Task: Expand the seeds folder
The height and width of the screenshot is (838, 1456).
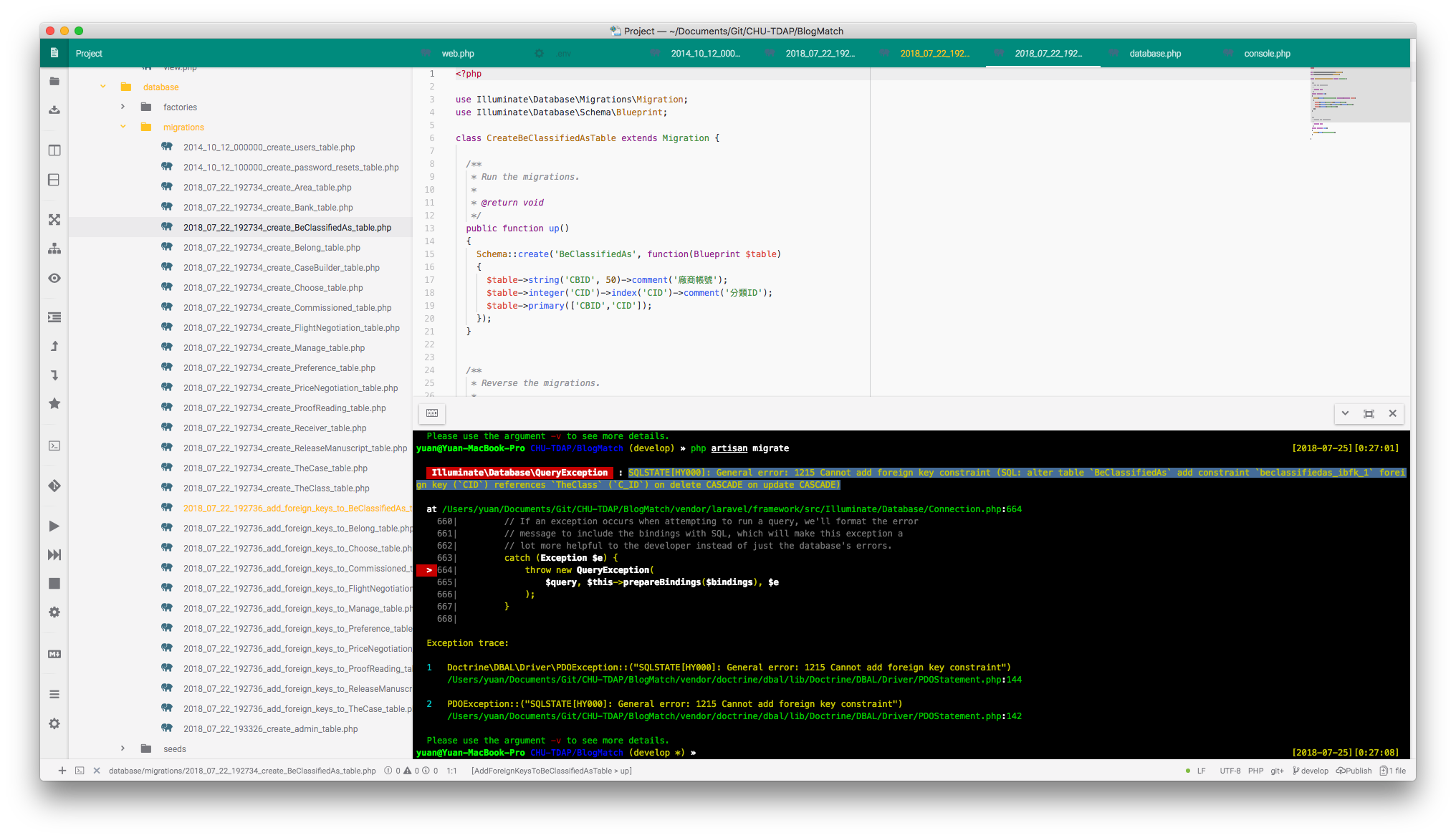Action: tap(123, 748)
